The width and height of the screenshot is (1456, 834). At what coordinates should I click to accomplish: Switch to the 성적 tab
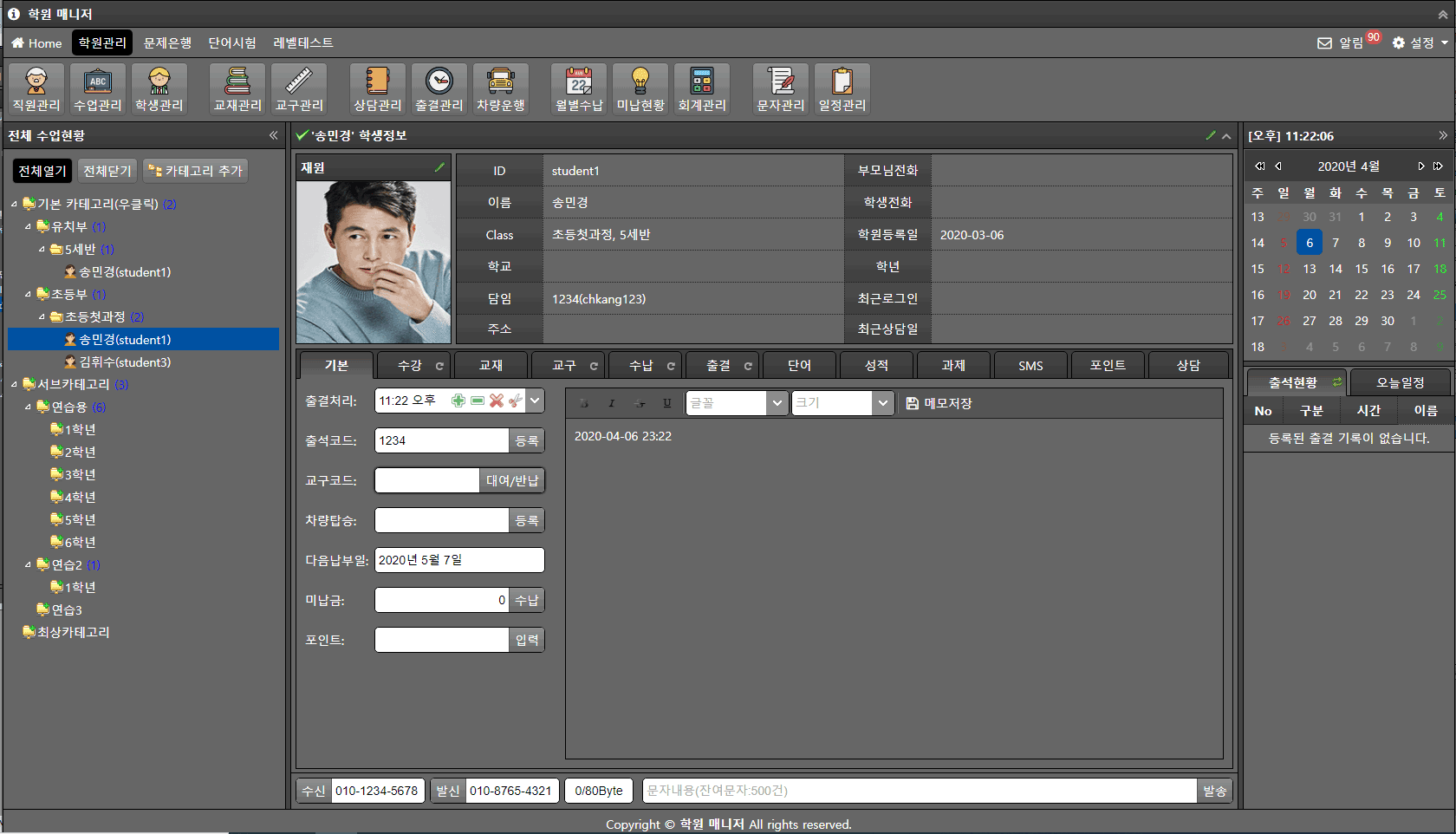pos(876,366)
